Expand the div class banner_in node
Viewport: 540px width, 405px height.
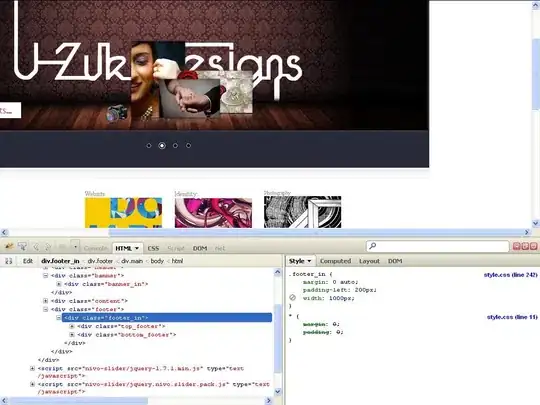[x=59, y=284]
